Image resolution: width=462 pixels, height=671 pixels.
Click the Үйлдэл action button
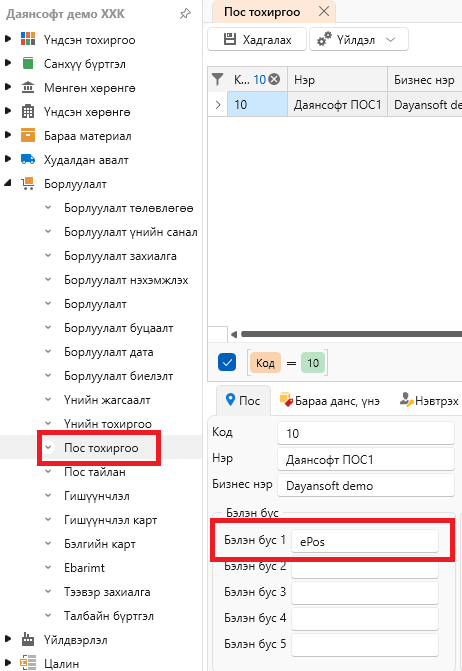(x=358, y=39)
